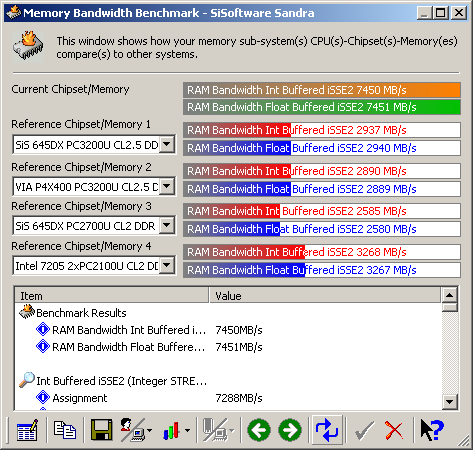Open the dropdown arrow beside person-computer icon
Screen dimensions: 473x450
149,430
